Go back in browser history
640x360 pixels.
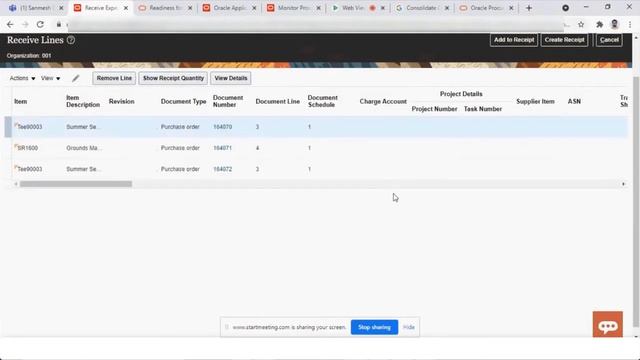[x=10, y=24]
